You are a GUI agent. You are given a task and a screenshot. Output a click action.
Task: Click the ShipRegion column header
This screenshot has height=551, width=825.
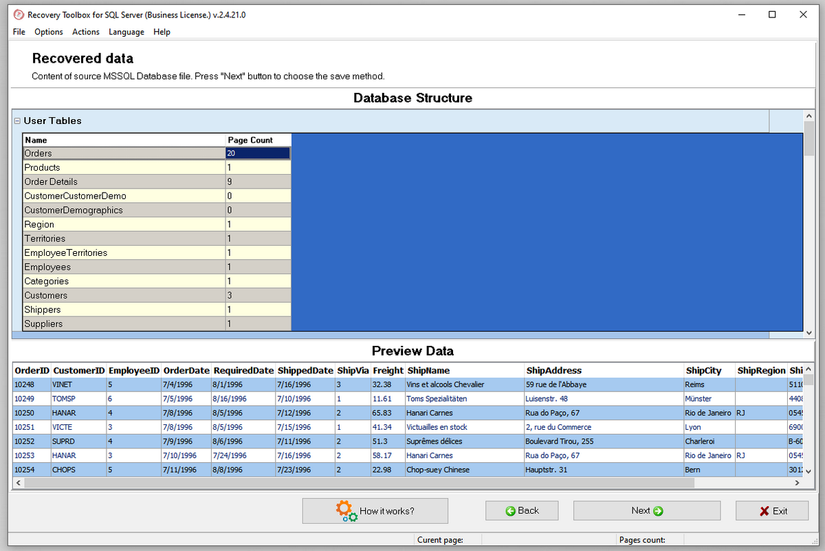click(x=761, y=370)
